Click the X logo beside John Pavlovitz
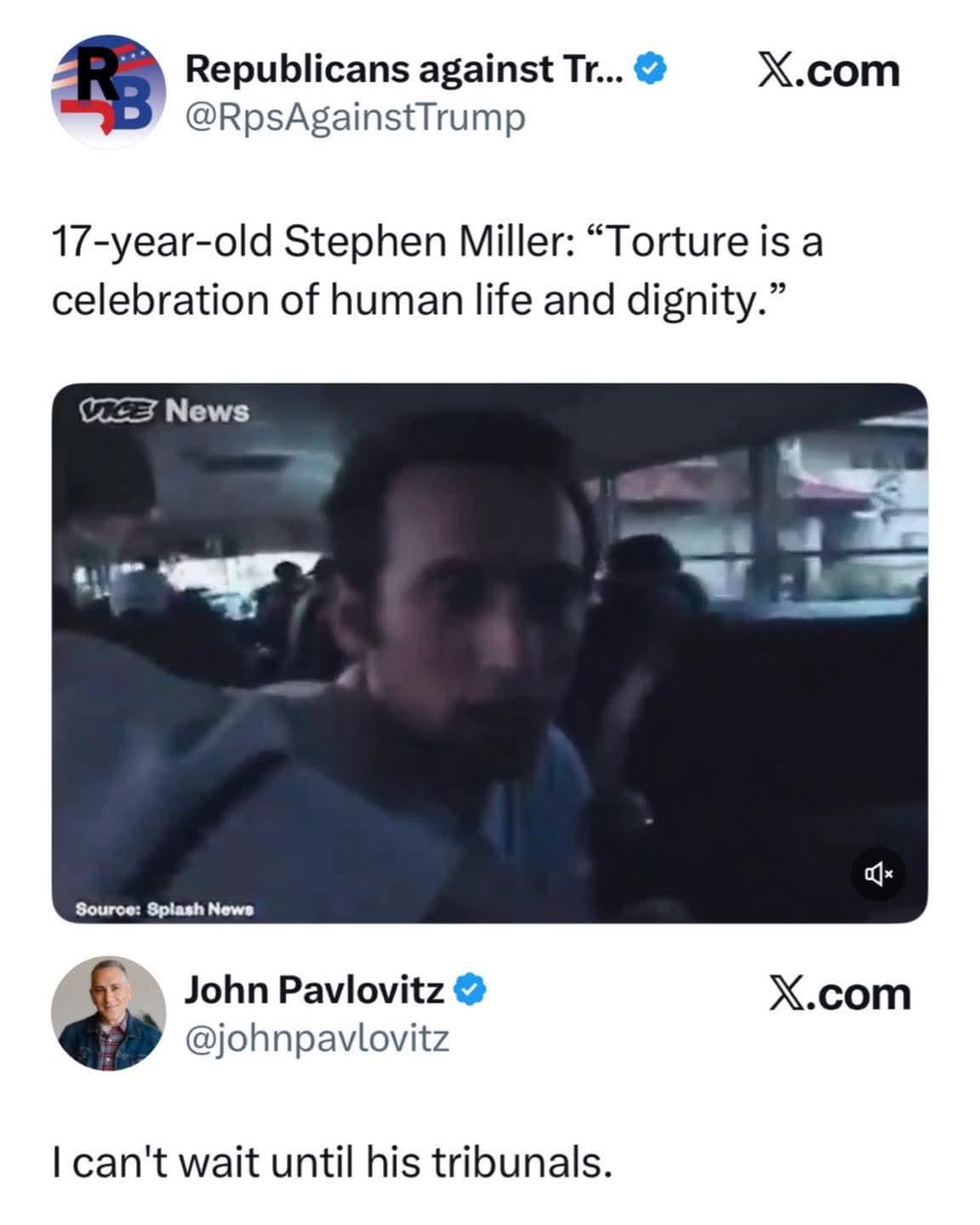The image size is (980, 1225). point(788,994)
